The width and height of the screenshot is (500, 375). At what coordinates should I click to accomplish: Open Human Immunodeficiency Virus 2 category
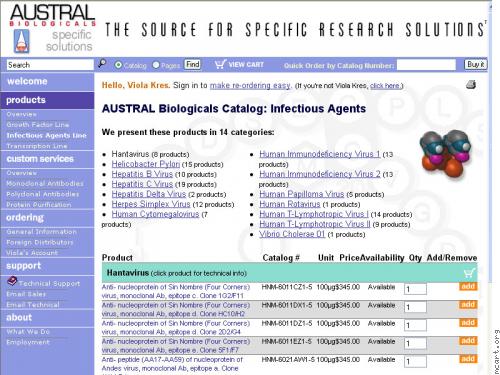(320, 174)
